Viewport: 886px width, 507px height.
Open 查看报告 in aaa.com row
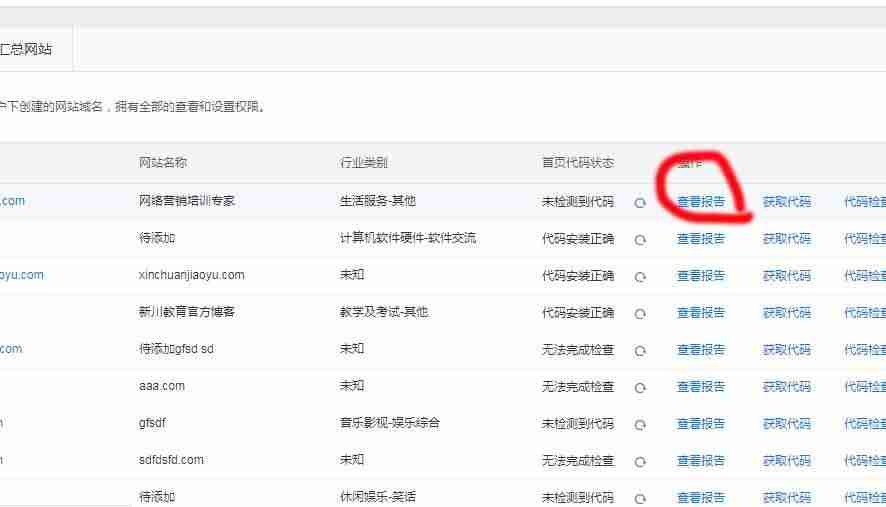pyautogui.click(x=701, y=387)
